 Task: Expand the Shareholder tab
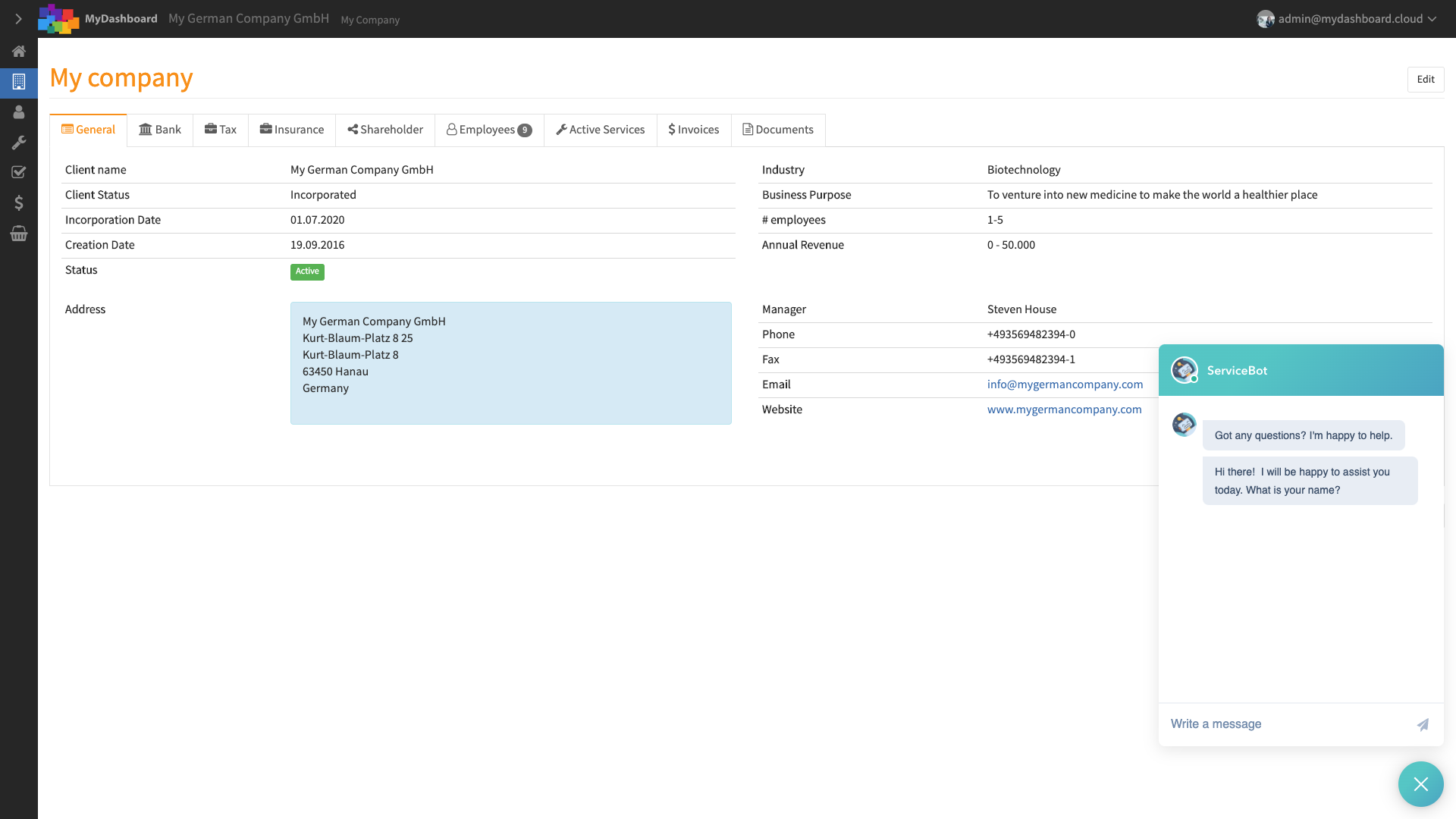tap(385, 129)
